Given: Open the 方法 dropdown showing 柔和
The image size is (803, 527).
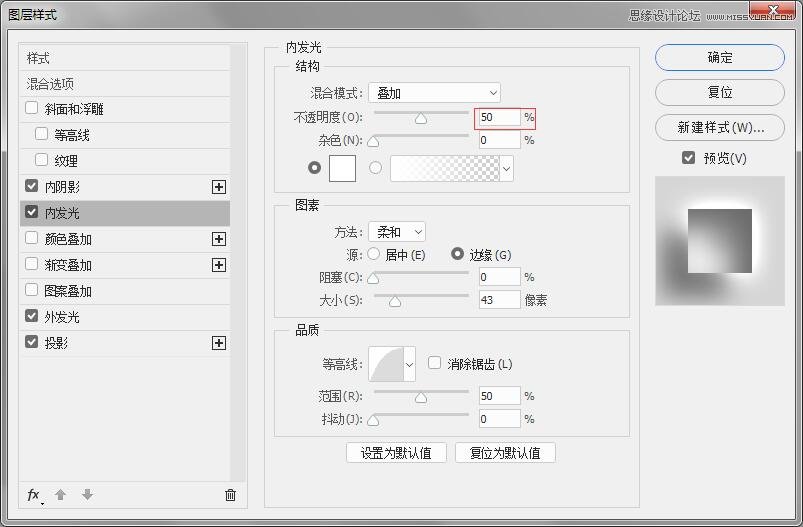Looking at the screenshot, I should pyautogui.click(x=397, y=232).
